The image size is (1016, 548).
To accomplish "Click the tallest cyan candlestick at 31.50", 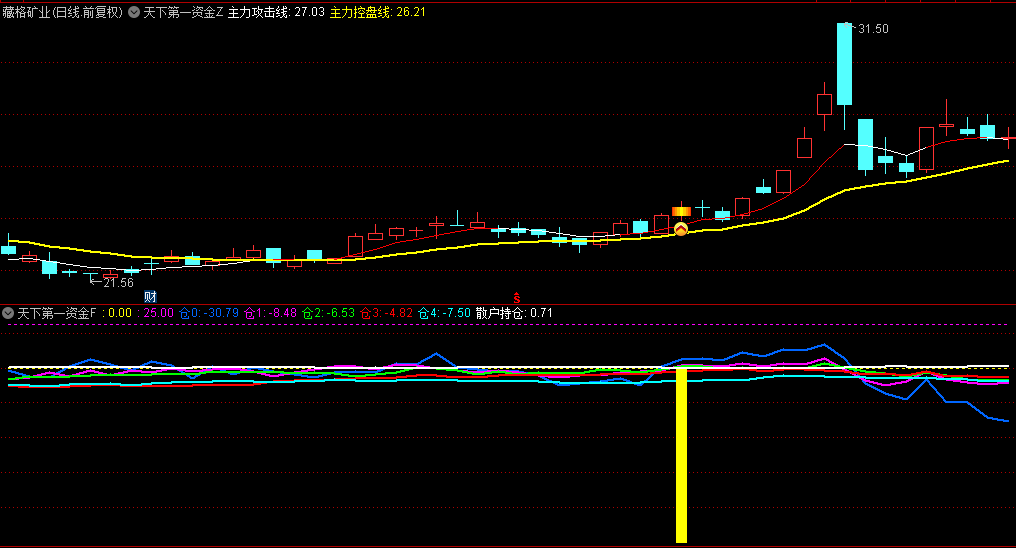I will [x=844, y=63].
